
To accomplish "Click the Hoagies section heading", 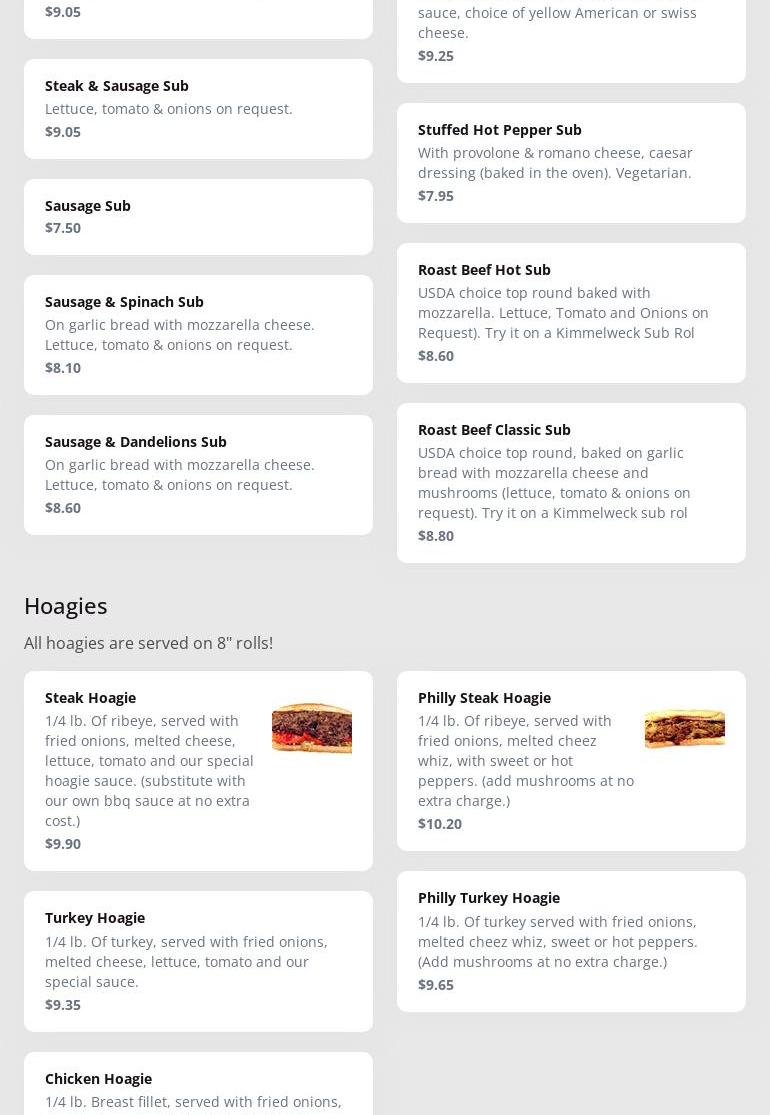I will [66, 605].
